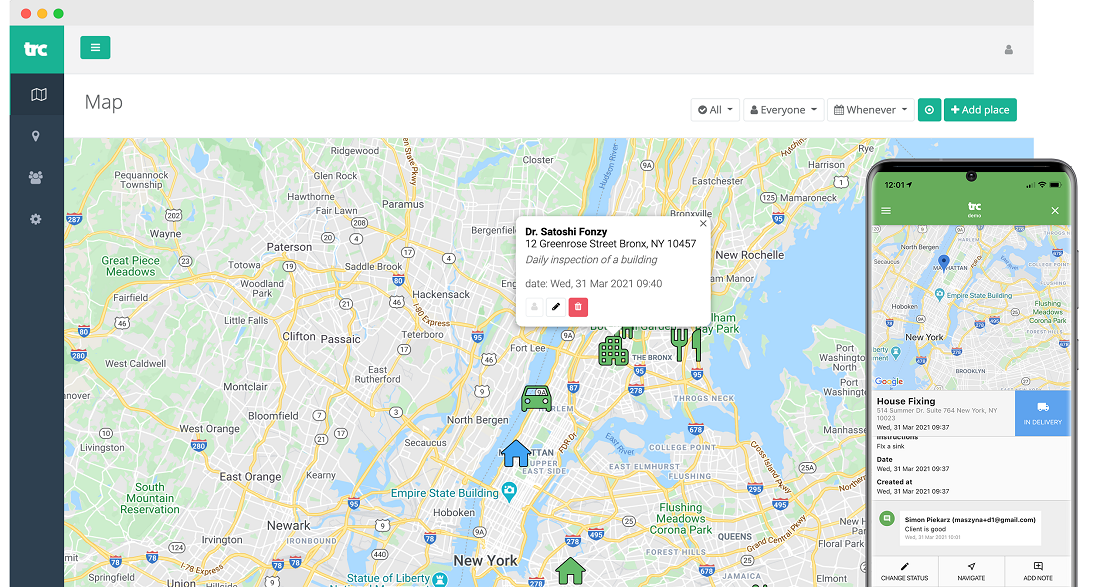Viewport: 1100px width, 587px height.
Task: Click the pencil edit icon in popup
Action: 556,306
